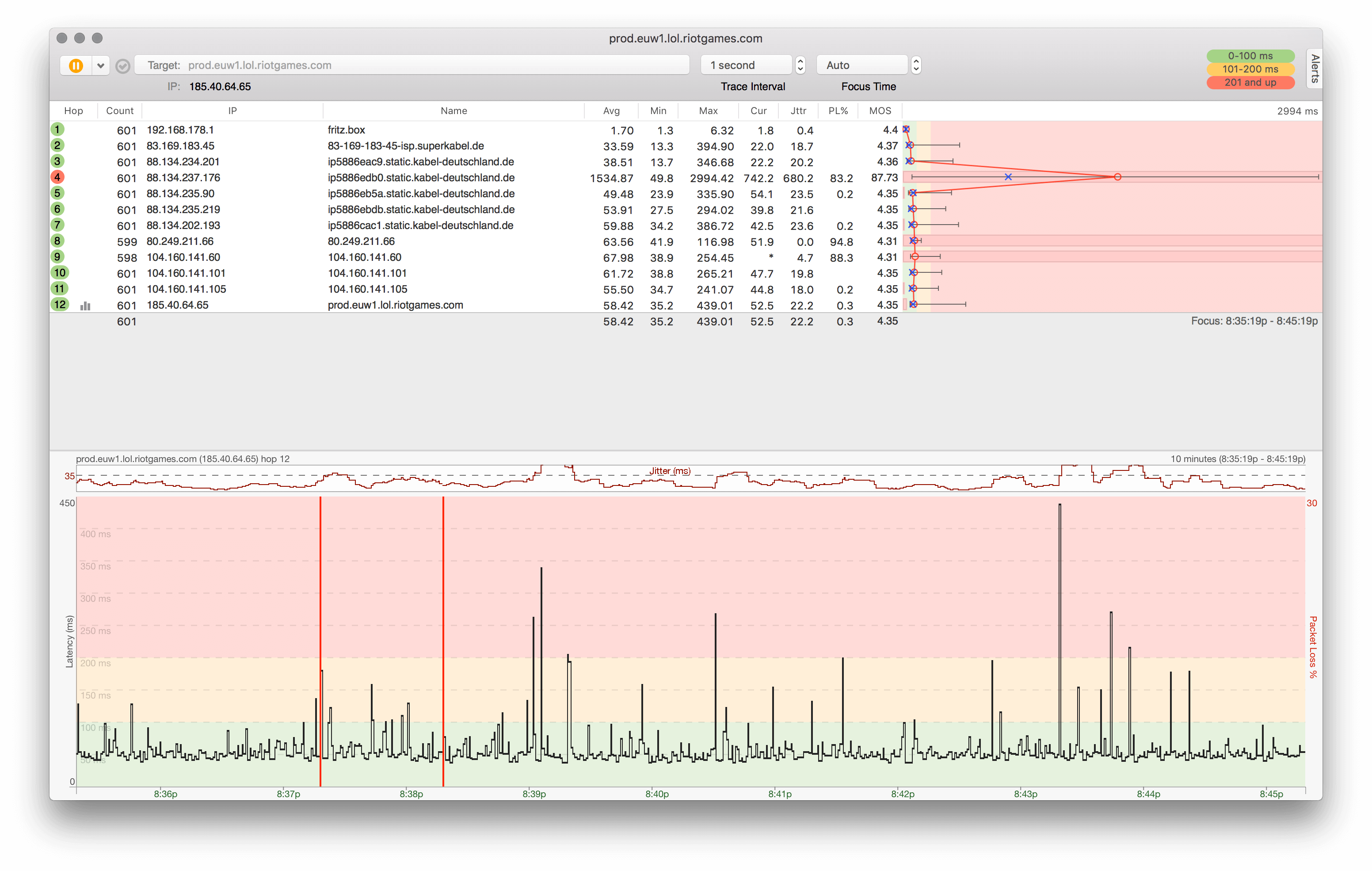The height and width of the screenshot is (871, 1372).
Task: Open the Focus Time combo box
Action: [862, 65]
